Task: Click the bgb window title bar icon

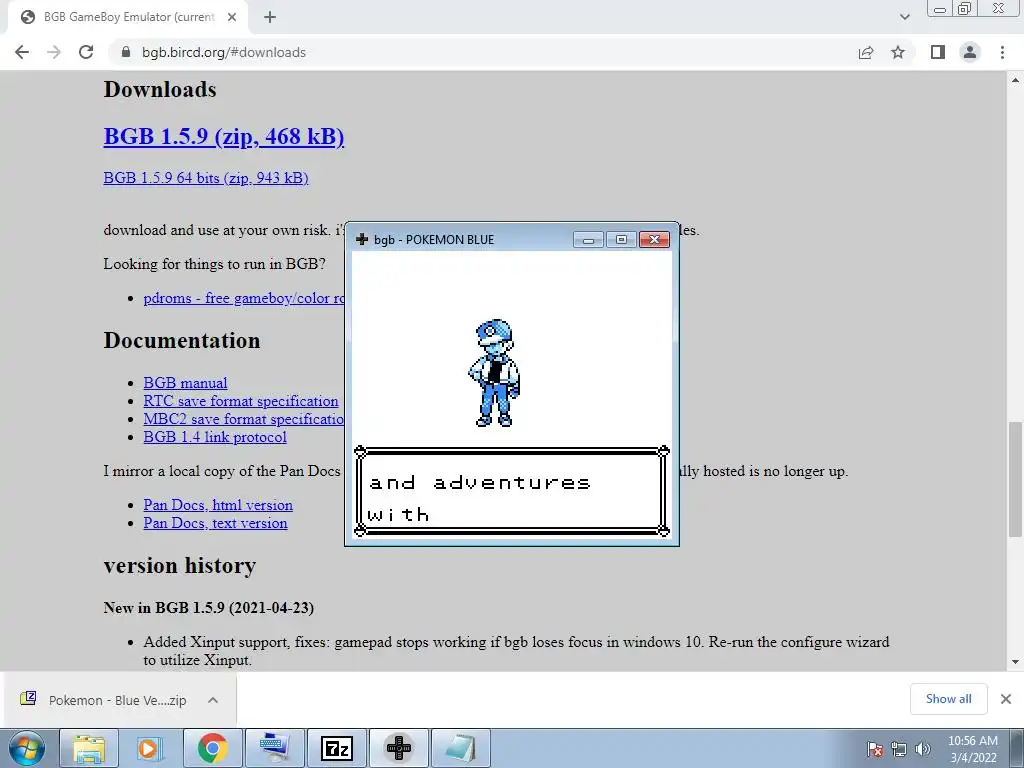Action: coord(362,239)
